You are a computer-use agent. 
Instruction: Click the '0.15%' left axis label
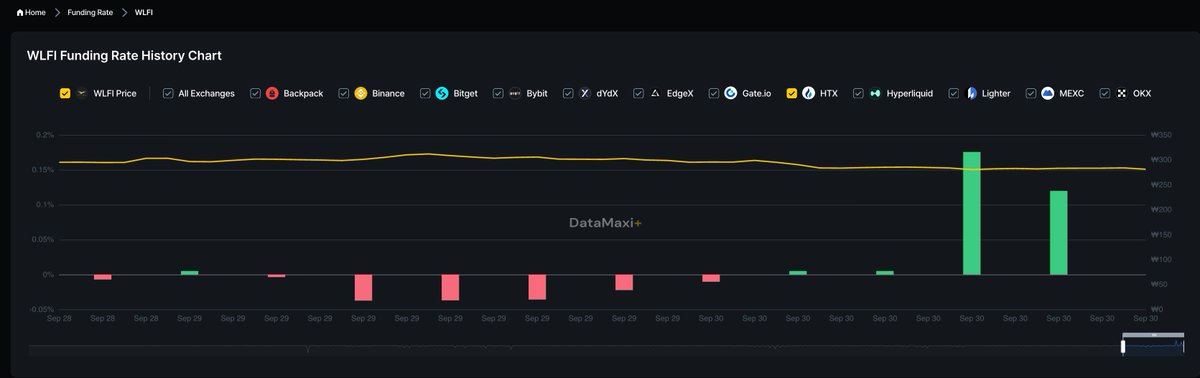tap(42, 170)
